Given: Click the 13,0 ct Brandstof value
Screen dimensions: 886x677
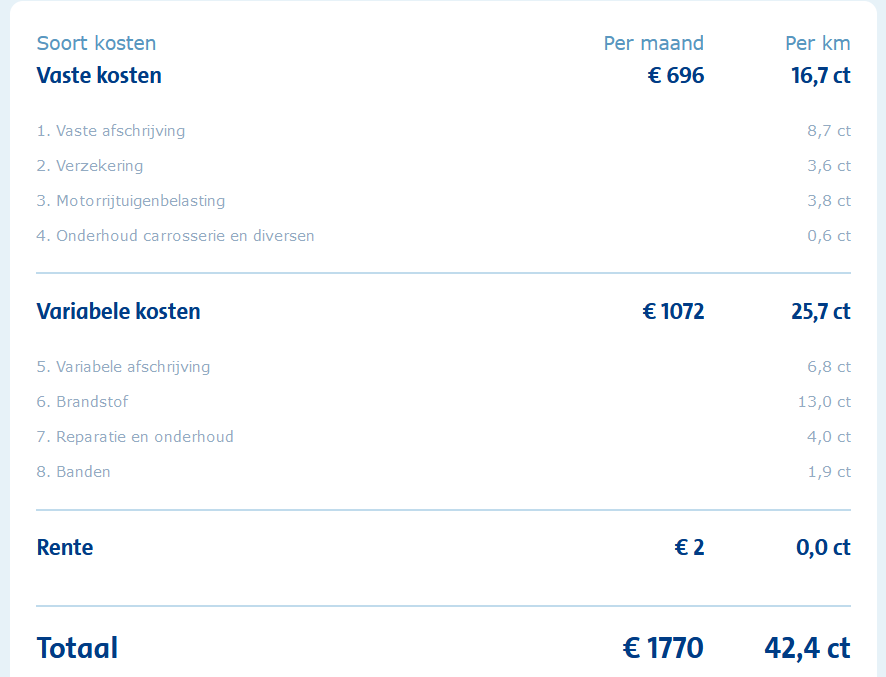Looking at the screenshot, I should [829, 402].
